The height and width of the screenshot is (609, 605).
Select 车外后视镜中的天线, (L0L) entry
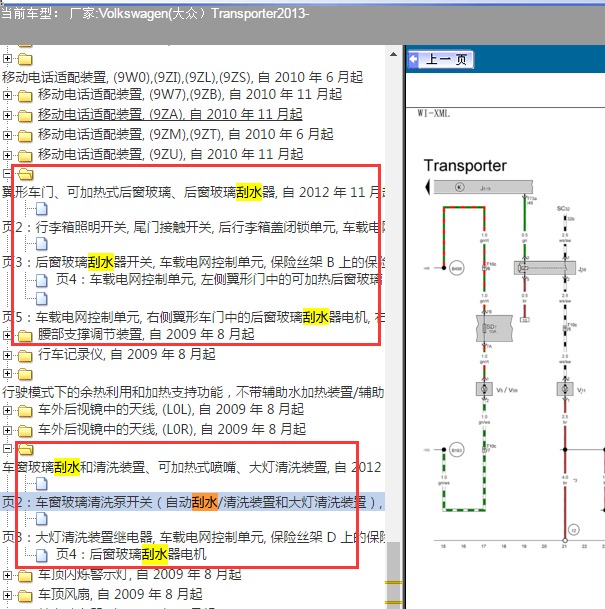click(x=171, y=409)
